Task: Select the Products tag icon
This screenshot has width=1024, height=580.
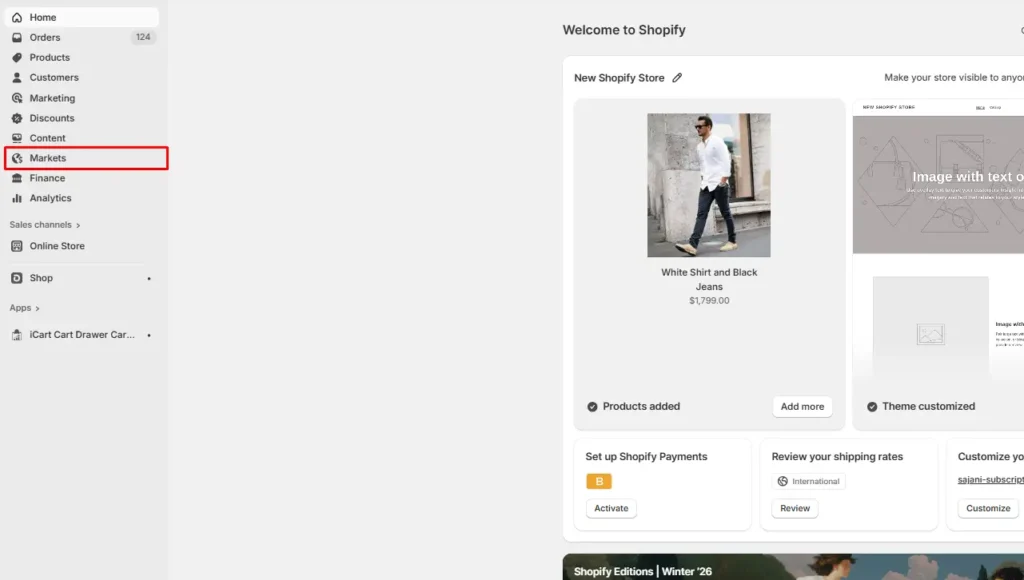Action: click(16, 57)
